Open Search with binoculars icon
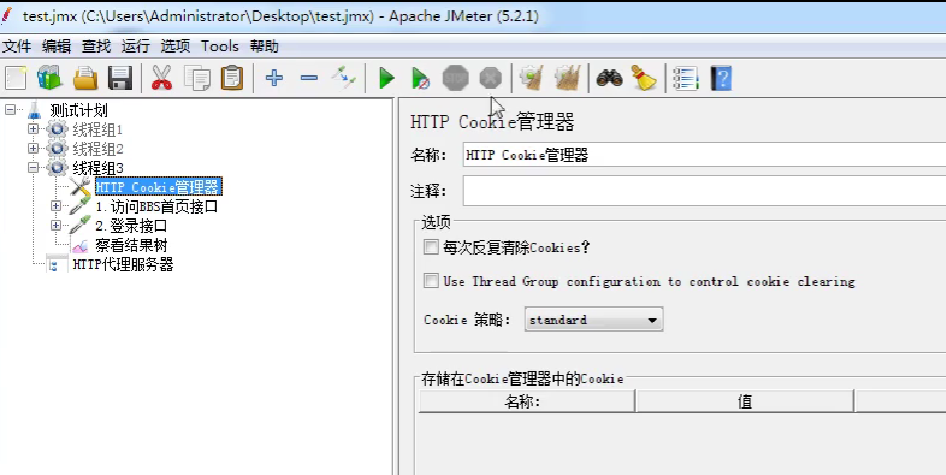The image size is (946, 475). (x=609, y=78)
